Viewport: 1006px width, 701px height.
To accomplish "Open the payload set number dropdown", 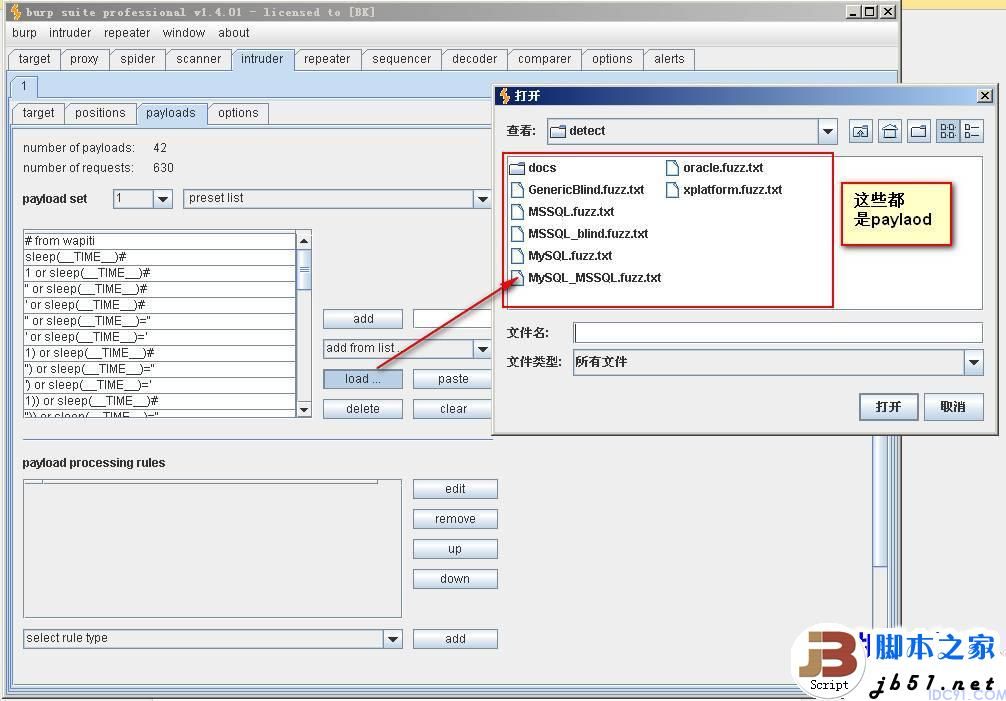I will 163,199.
